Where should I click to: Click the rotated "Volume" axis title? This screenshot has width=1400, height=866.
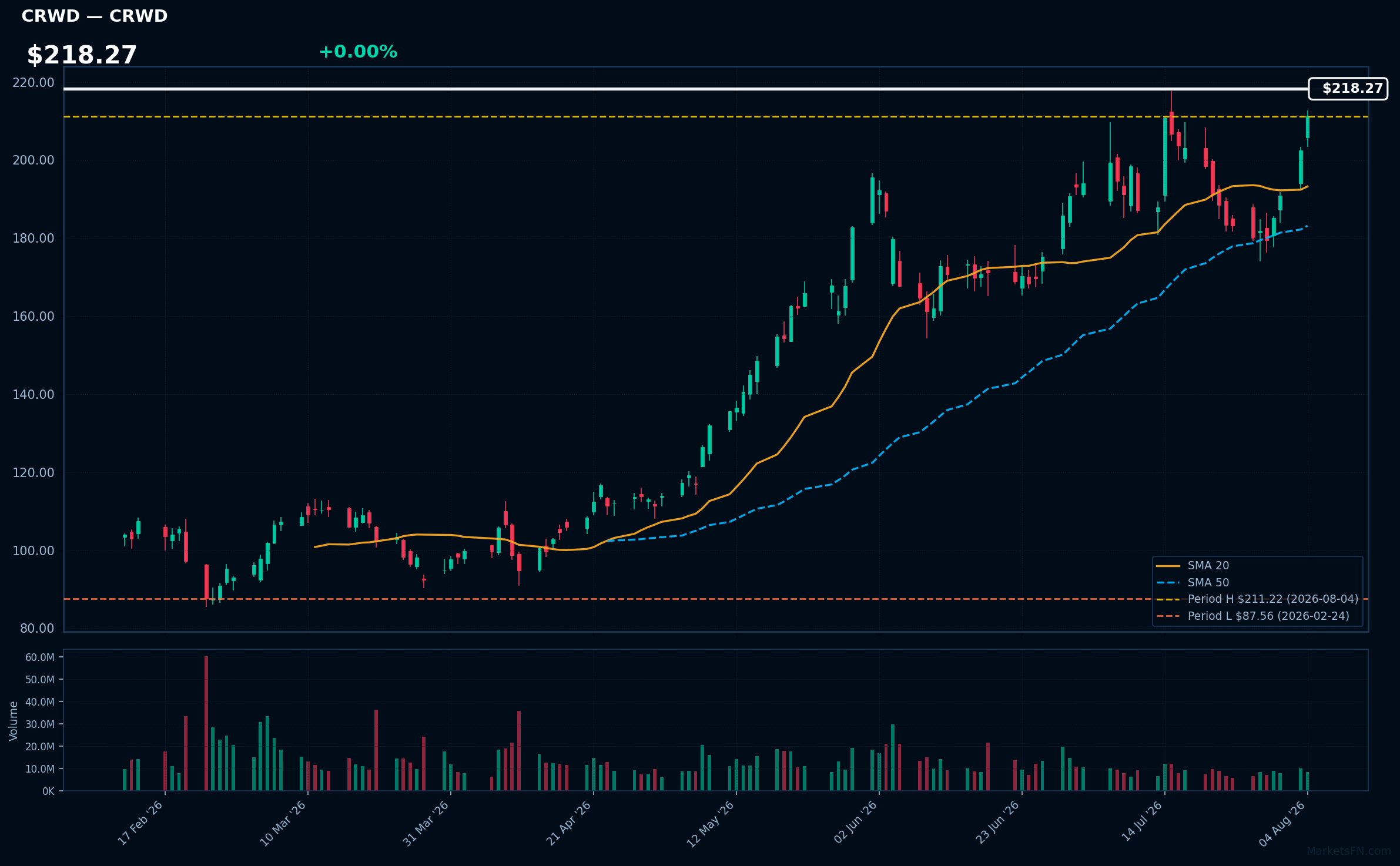tap(13, 721)
